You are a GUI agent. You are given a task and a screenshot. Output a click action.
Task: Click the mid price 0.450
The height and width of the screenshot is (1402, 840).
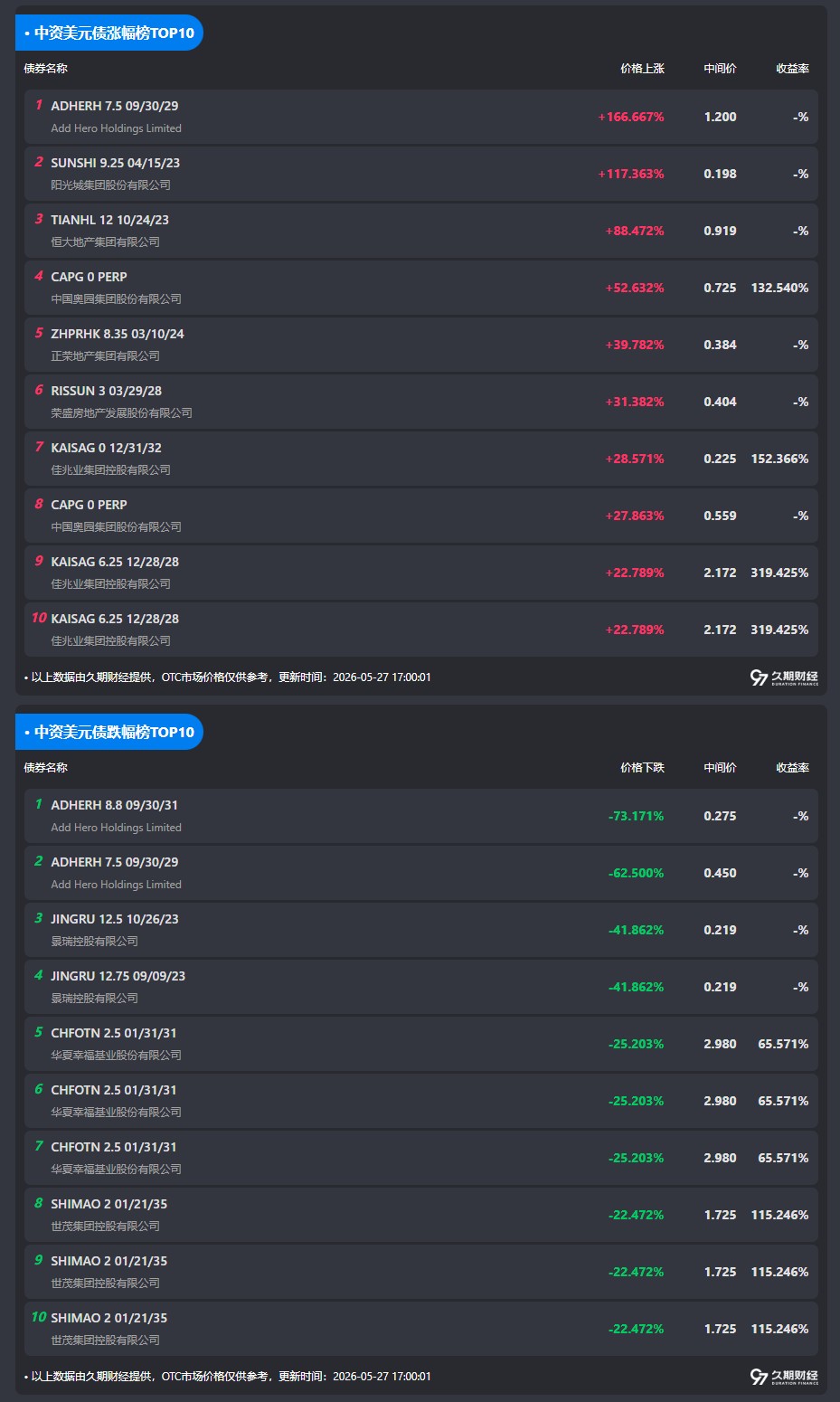tap(720, 874)
